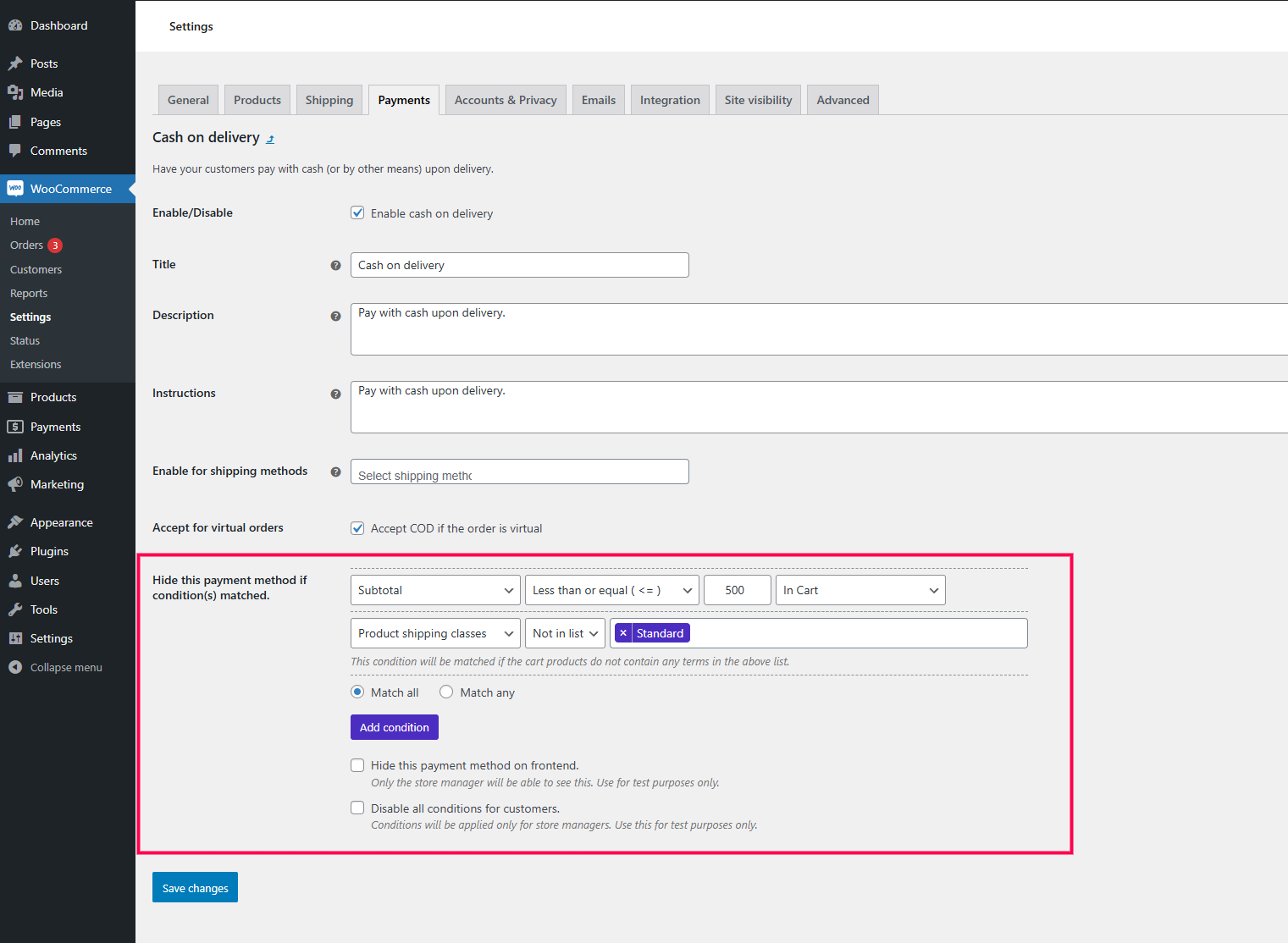Click the Dashboard gauge icon in sidebar
This screenshot has height=943, width=1288.
tap(15, 25)
